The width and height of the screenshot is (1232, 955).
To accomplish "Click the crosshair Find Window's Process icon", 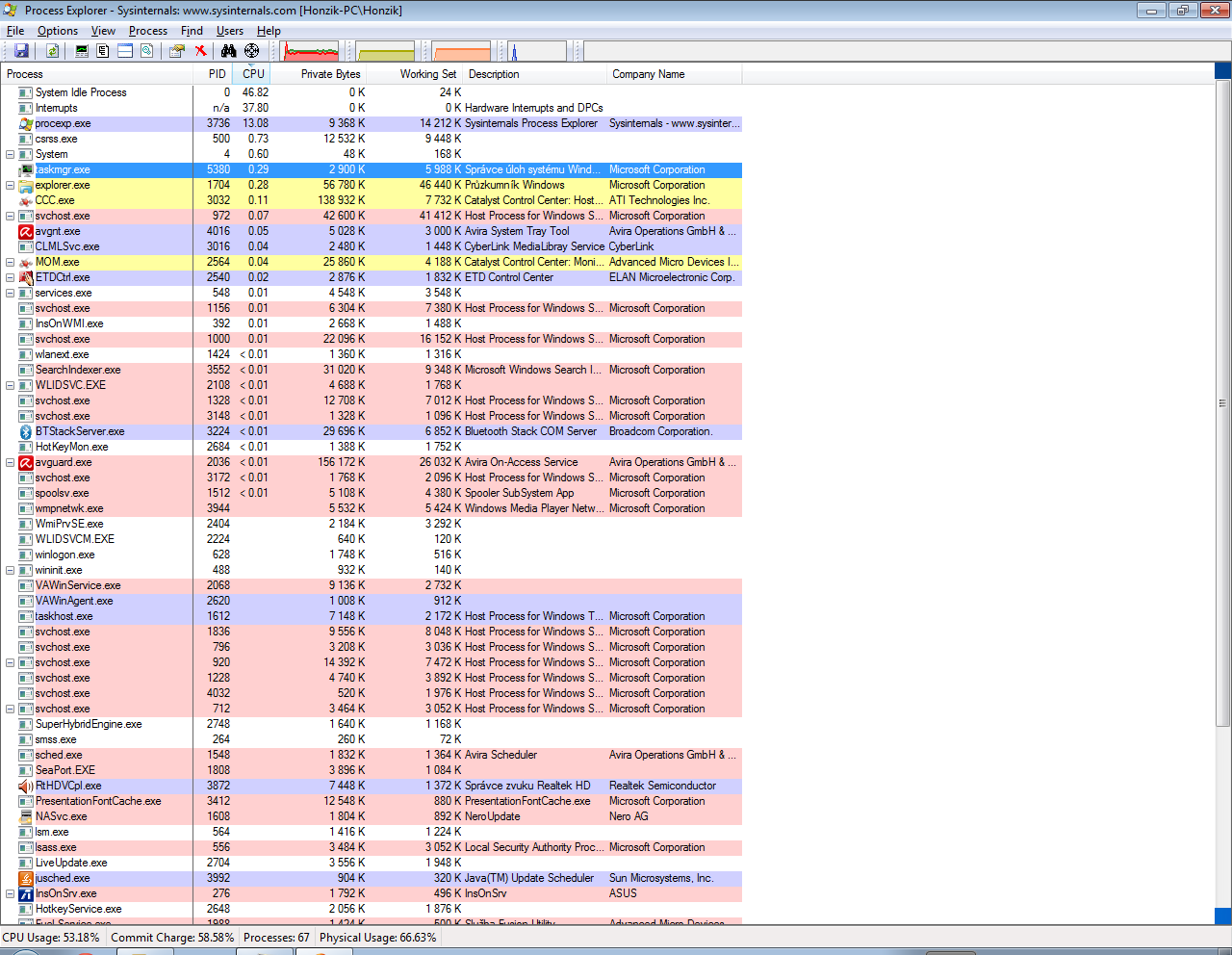I will (x=251, y=51).
